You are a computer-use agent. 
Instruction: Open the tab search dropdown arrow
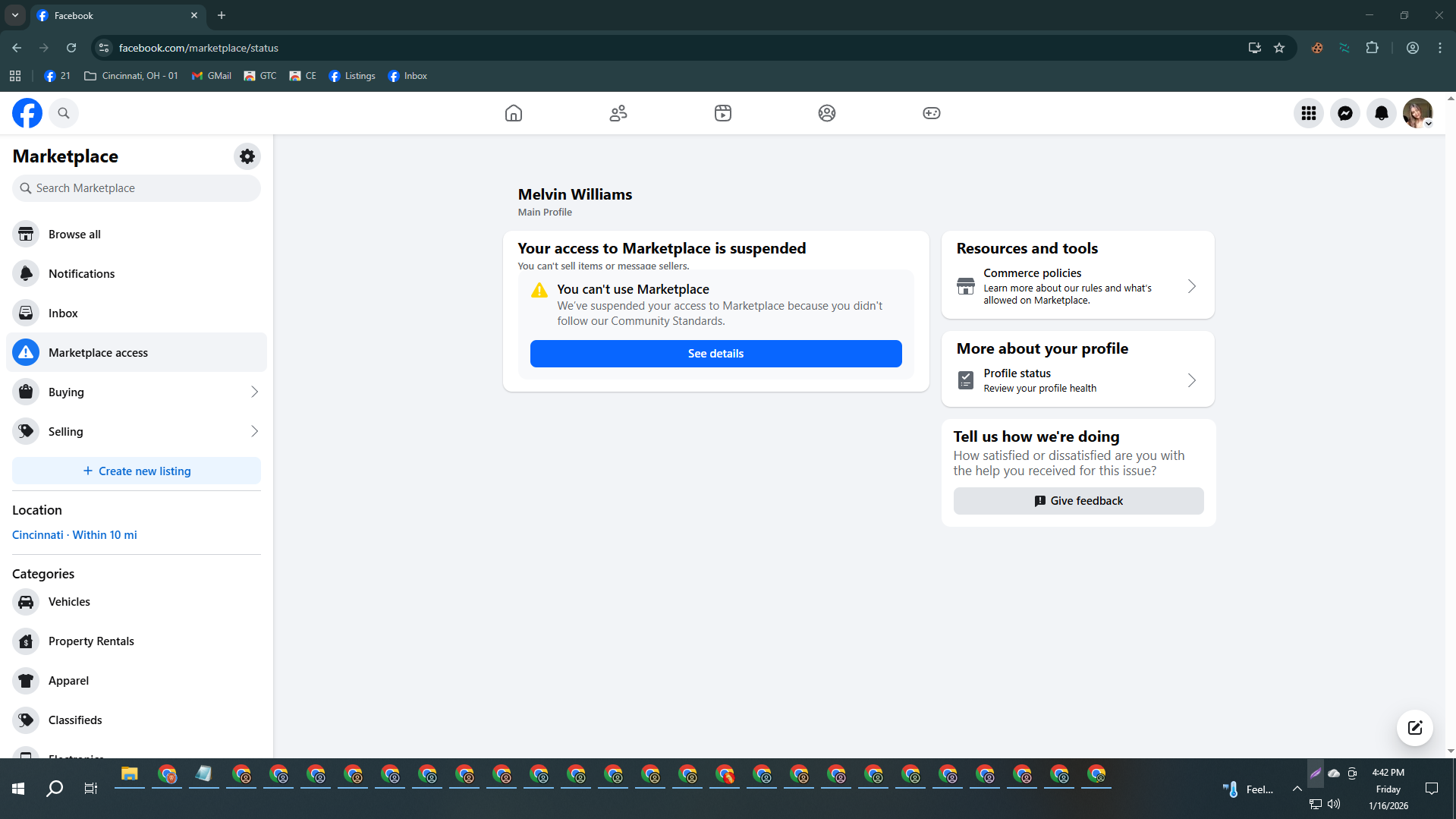(x=14, y=15)
